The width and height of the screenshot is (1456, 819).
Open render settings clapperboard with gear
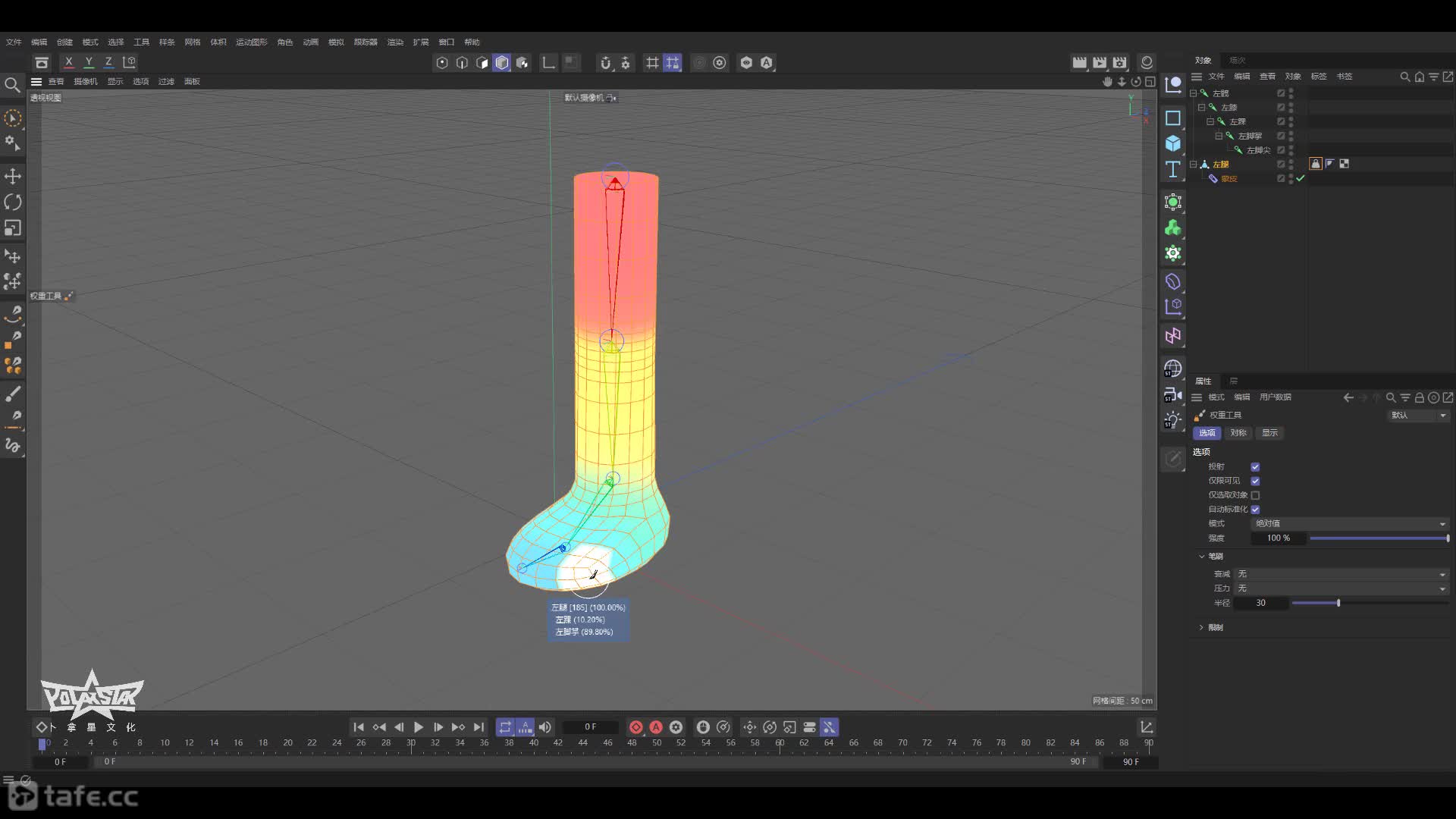[1119, 62]
